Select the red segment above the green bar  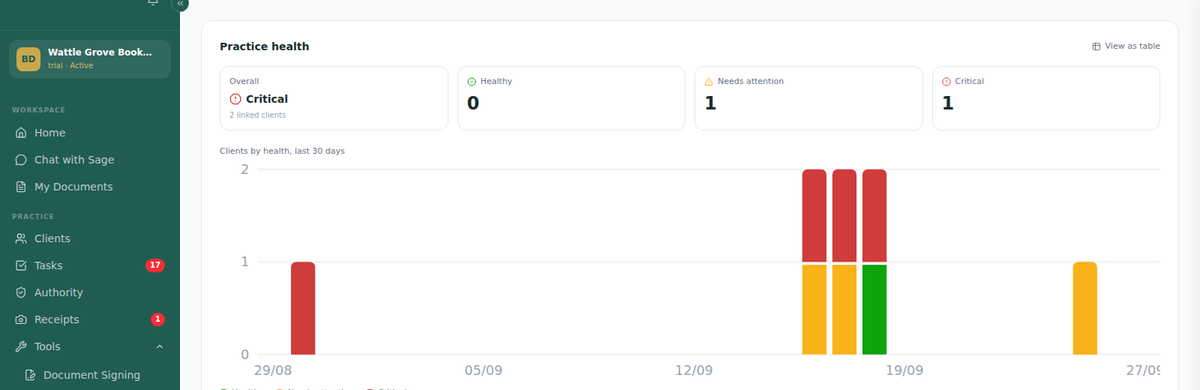point(875,216)
